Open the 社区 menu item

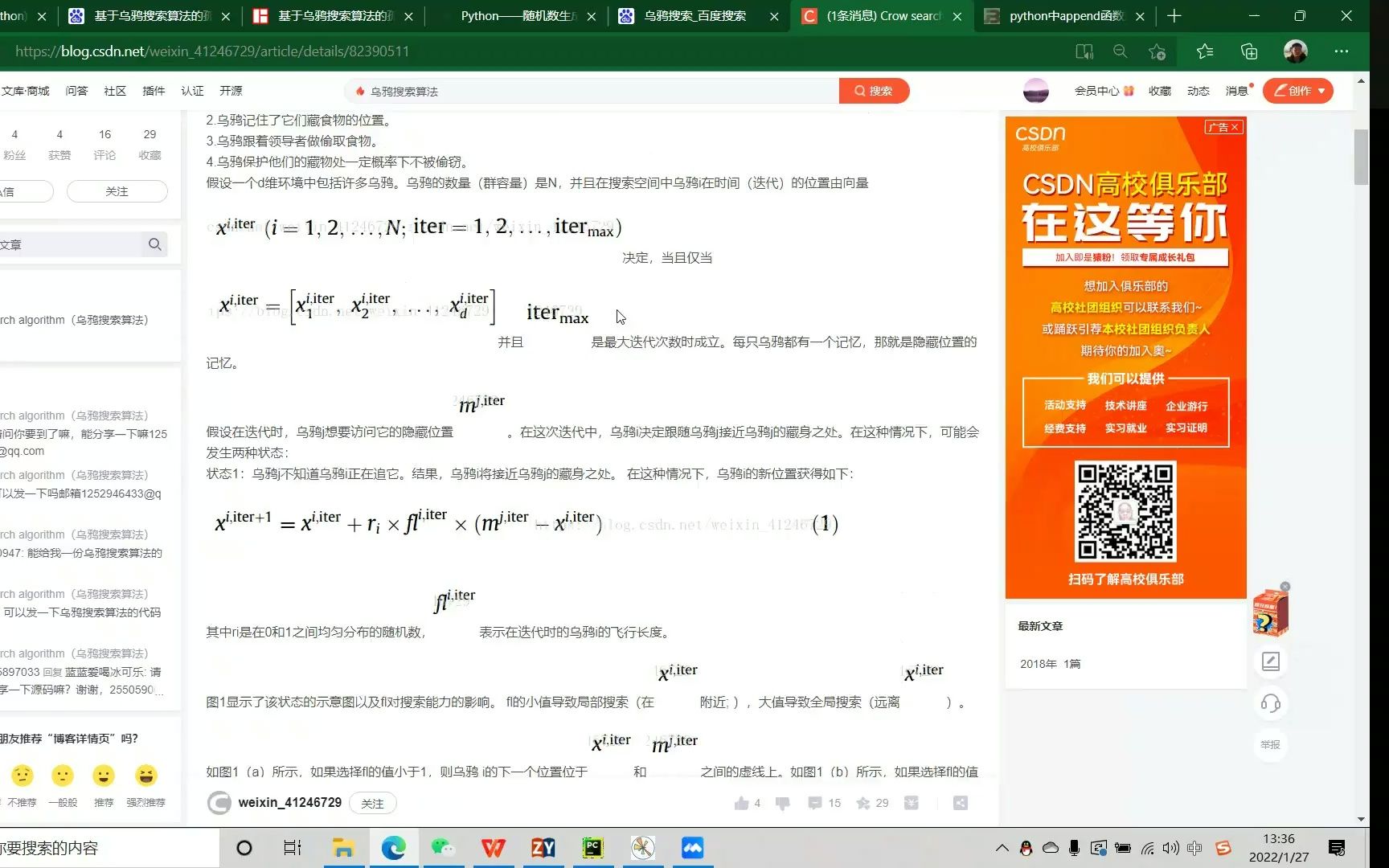click(115, 91)
